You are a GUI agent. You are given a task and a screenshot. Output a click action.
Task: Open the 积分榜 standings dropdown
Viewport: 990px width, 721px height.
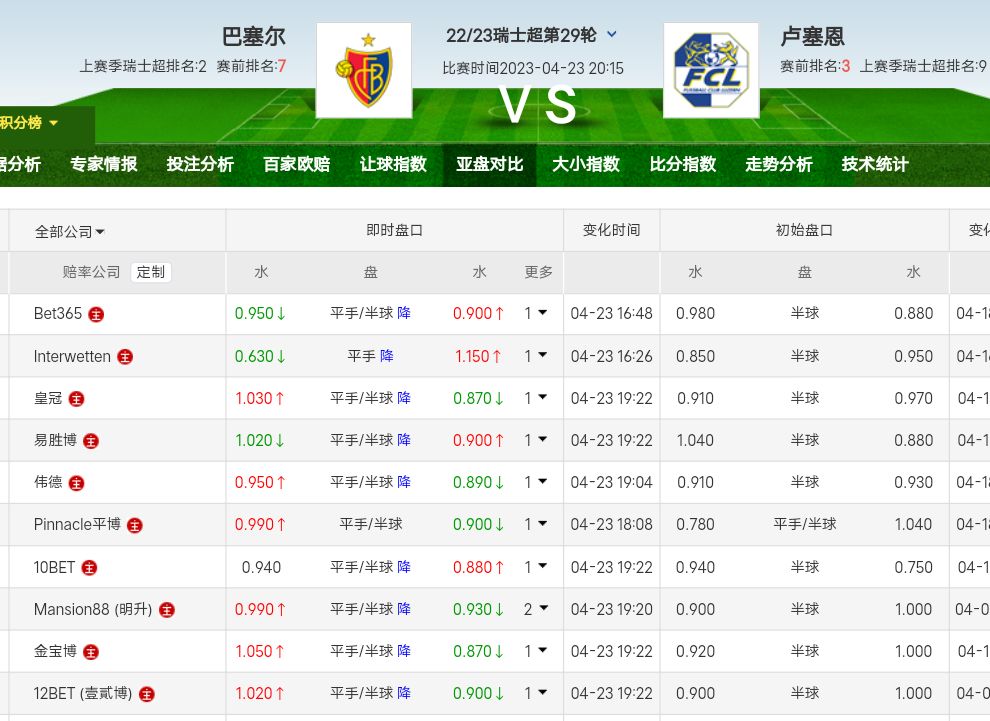30,123
